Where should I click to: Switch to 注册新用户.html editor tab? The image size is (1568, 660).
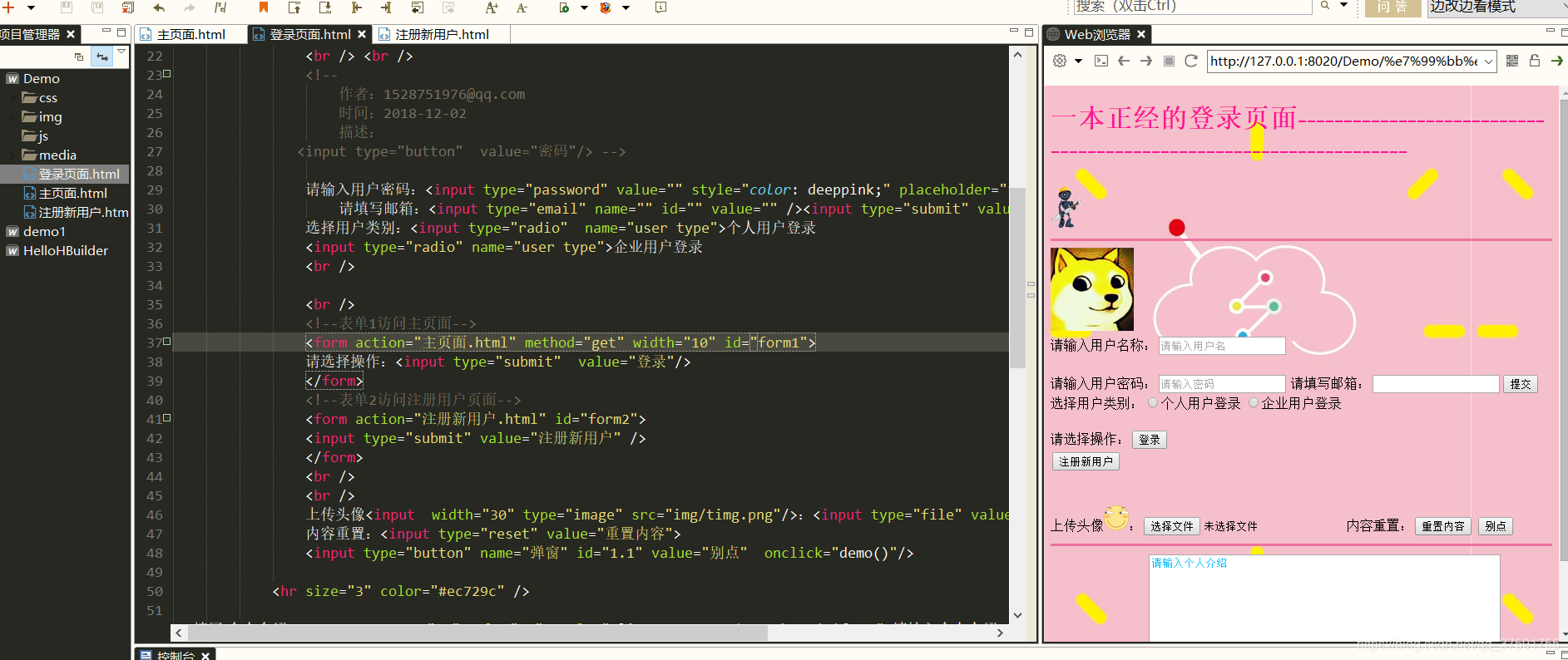click(x=442, y=34)
